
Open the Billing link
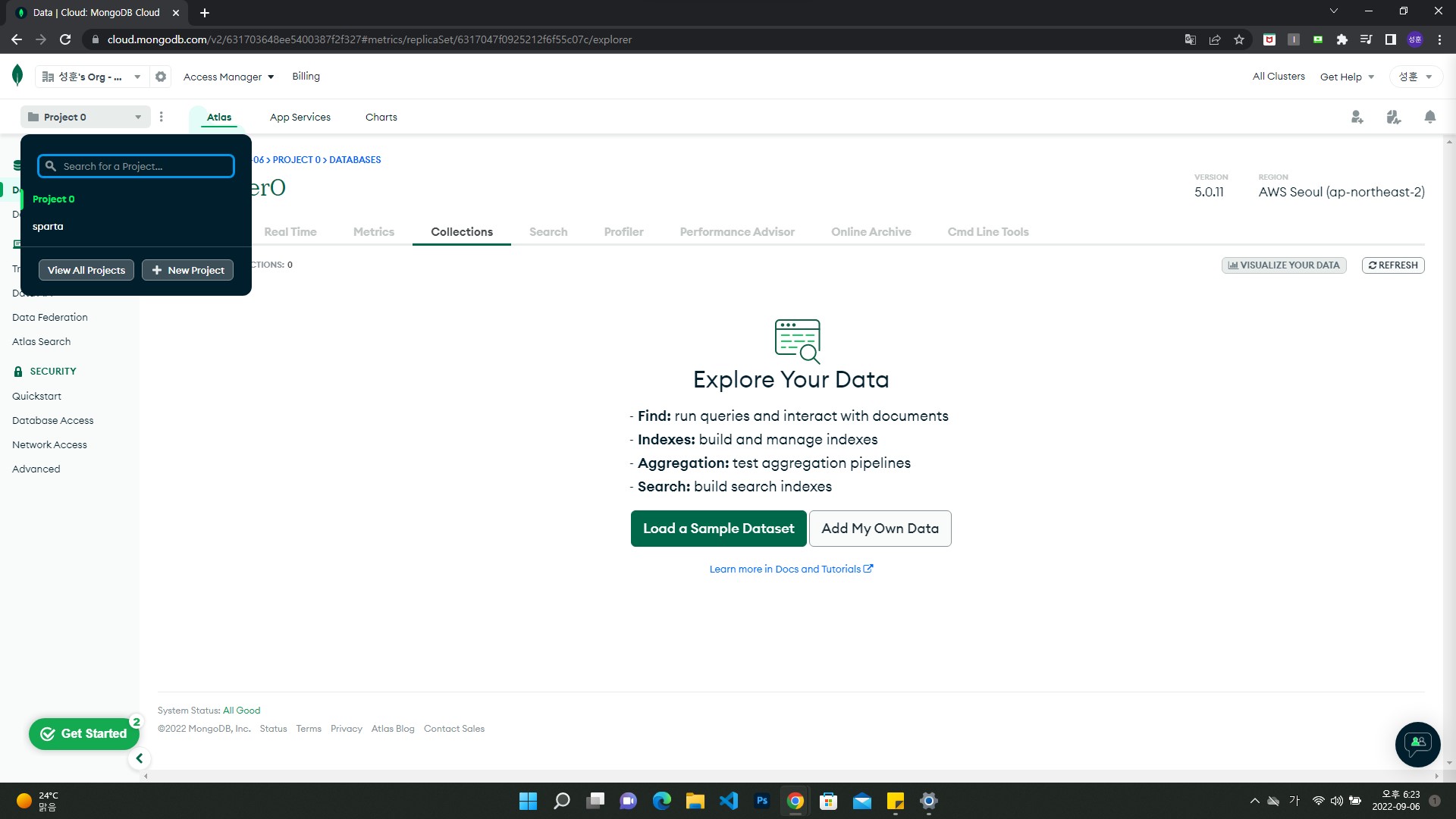coord(306,77)
